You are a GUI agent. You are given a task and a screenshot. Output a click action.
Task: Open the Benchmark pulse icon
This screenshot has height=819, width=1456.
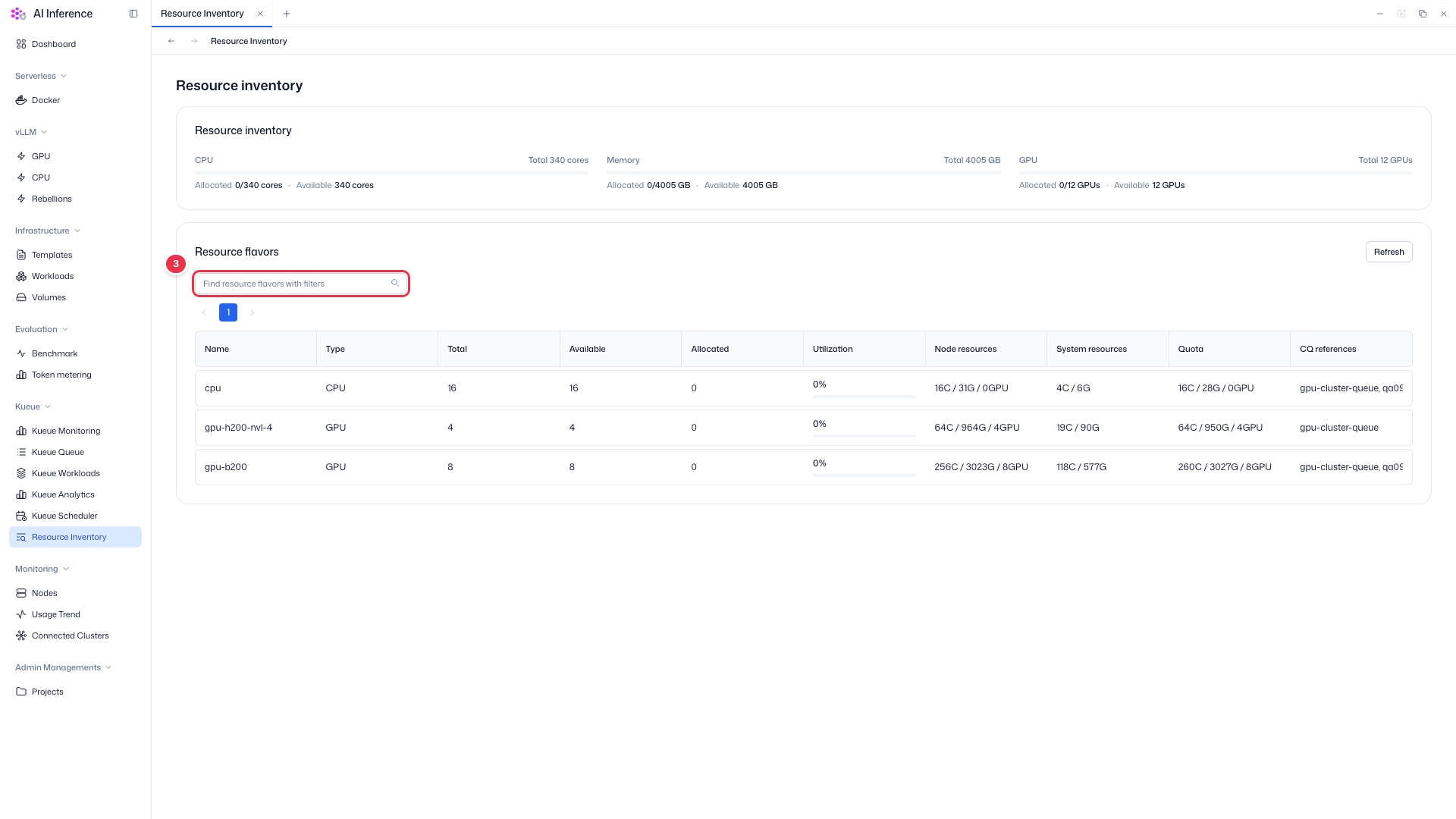[21, 353]
